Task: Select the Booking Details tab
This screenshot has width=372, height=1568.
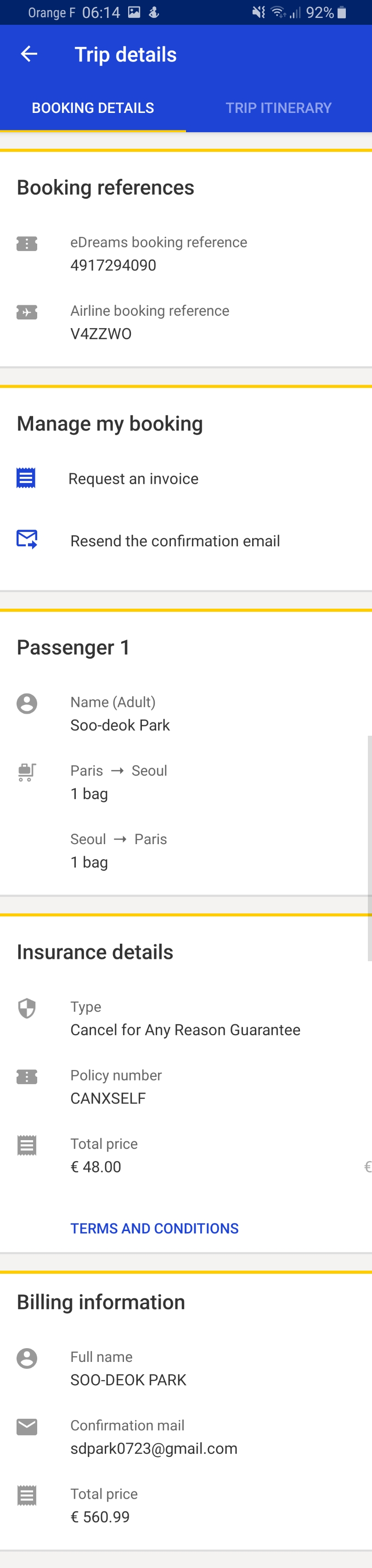Action: [x=93, y=108]
